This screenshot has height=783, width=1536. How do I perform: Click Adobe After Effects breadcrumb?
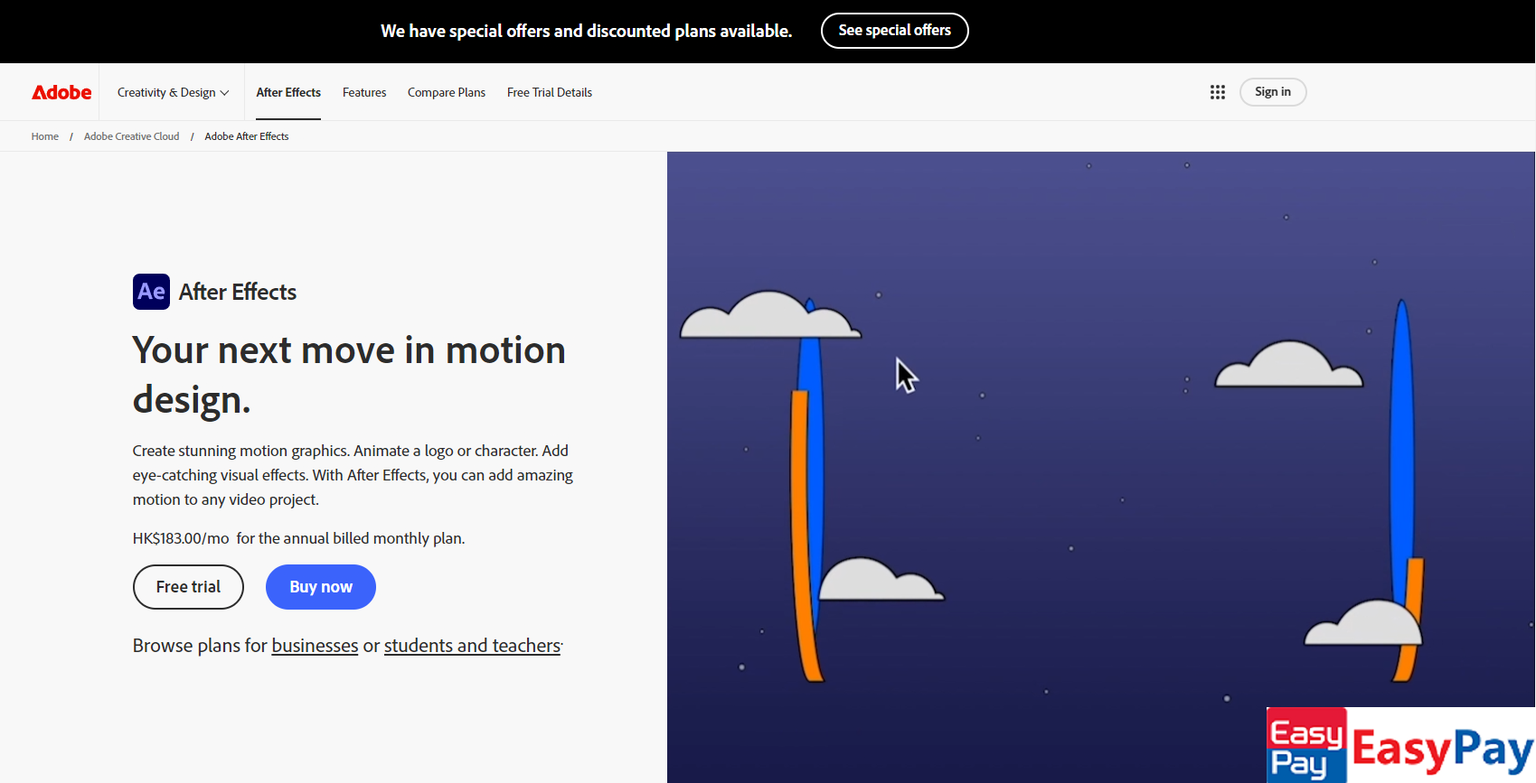247,136
